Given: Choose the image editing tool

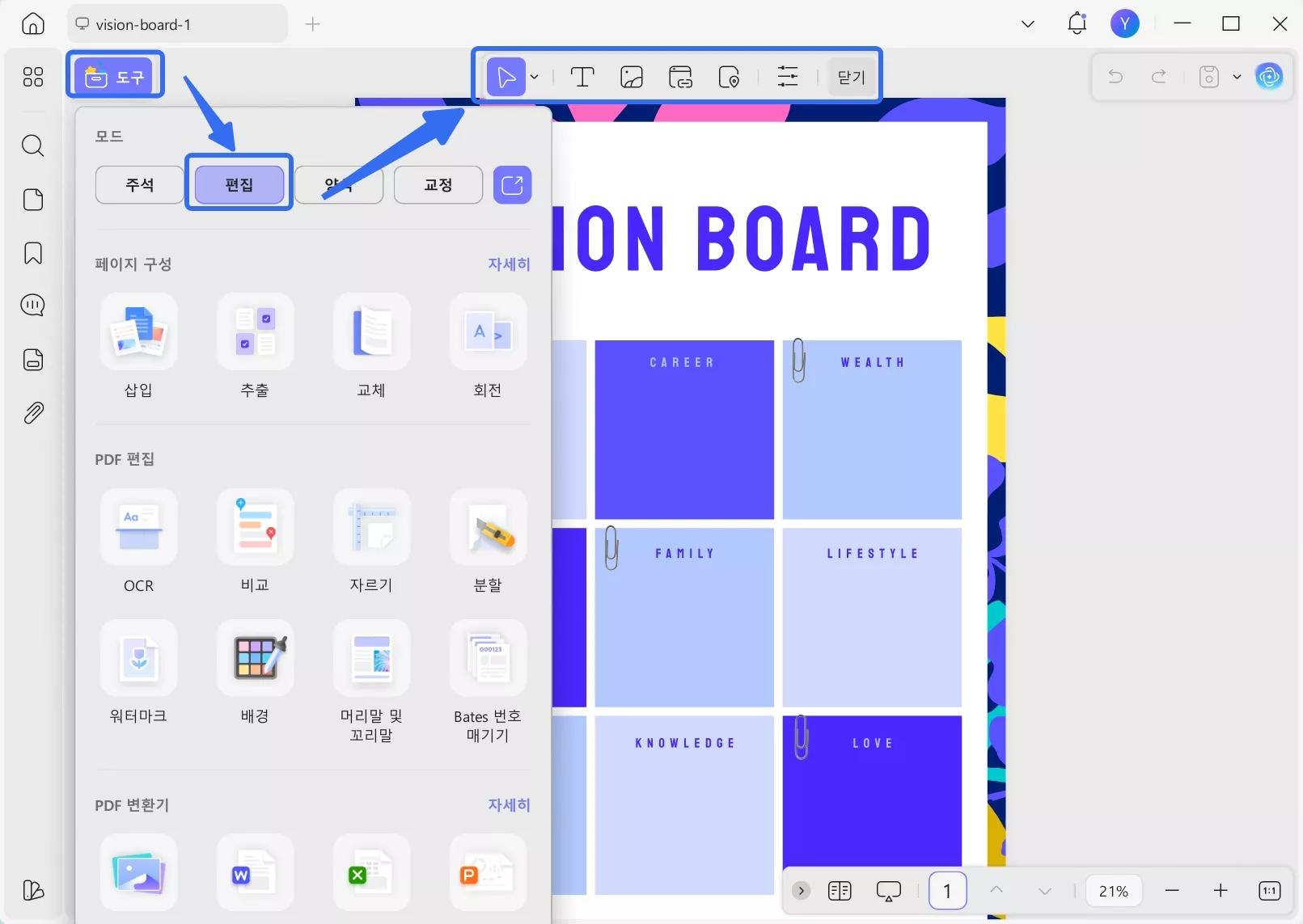Looking at the screenshot, I should coord(632,77).
